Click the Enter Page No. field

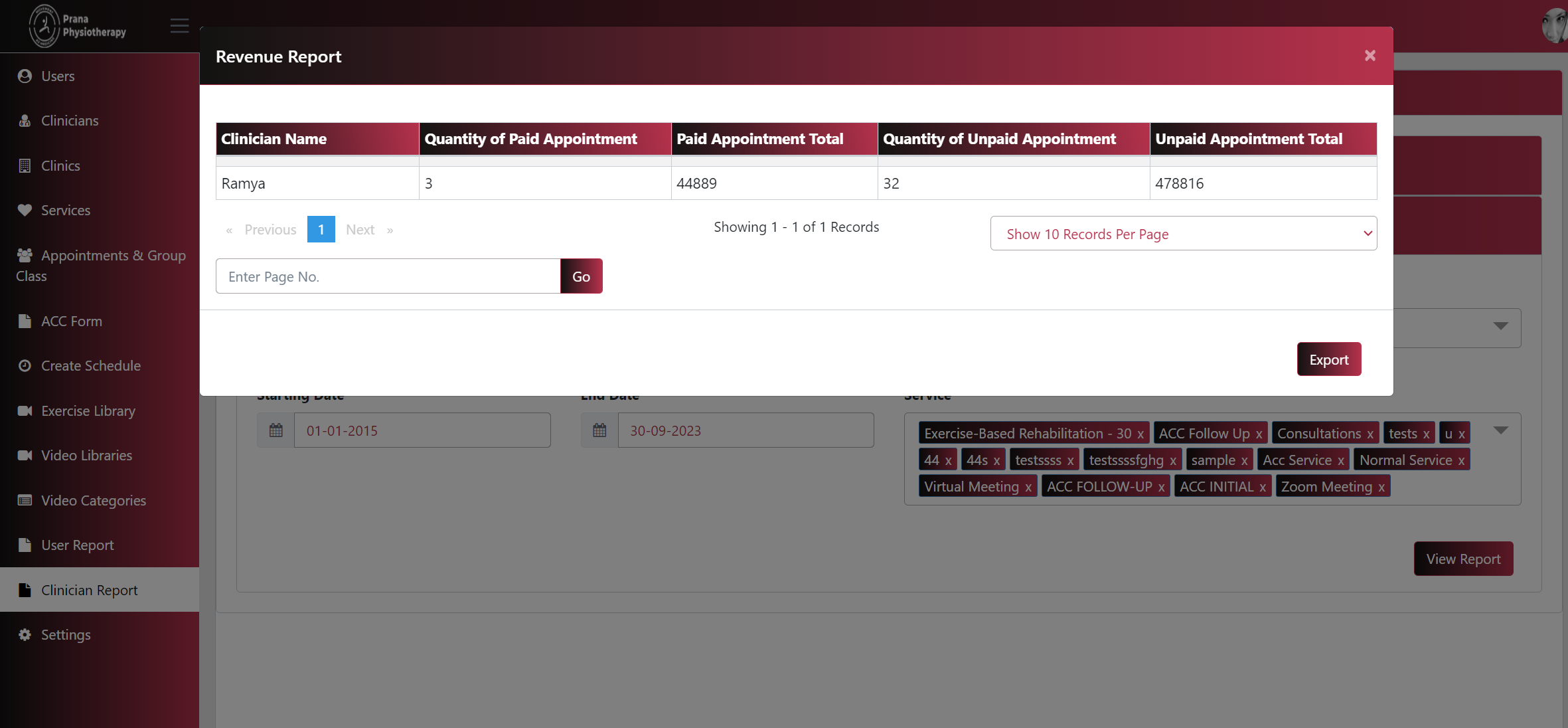point(388,276)
